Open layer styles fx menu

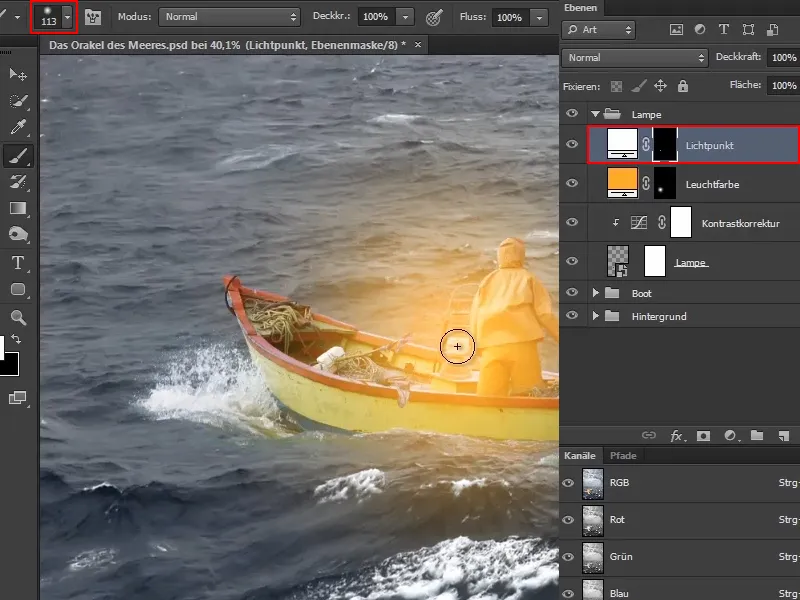coord(677,436)
